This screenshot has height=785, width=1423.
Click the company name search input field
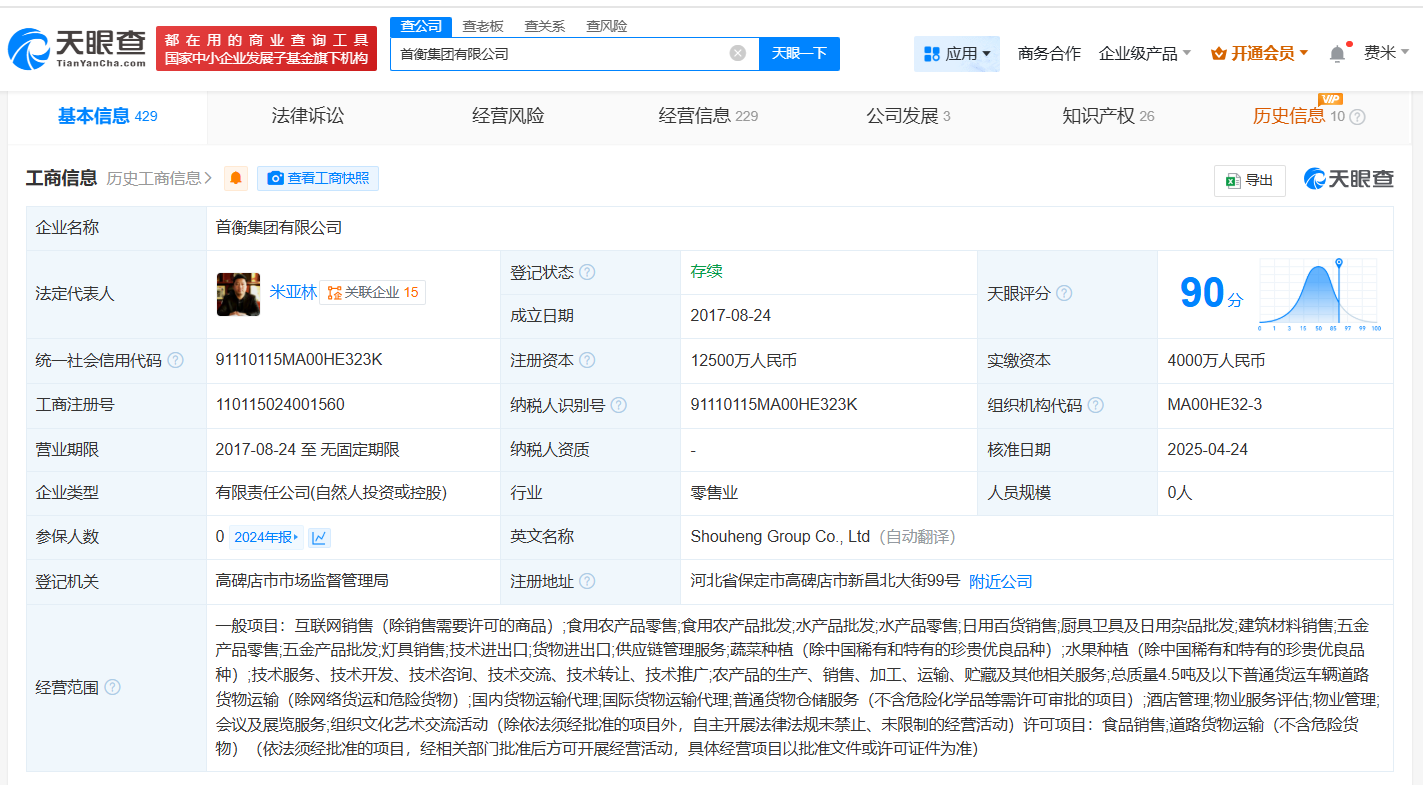tap(560, 53)
